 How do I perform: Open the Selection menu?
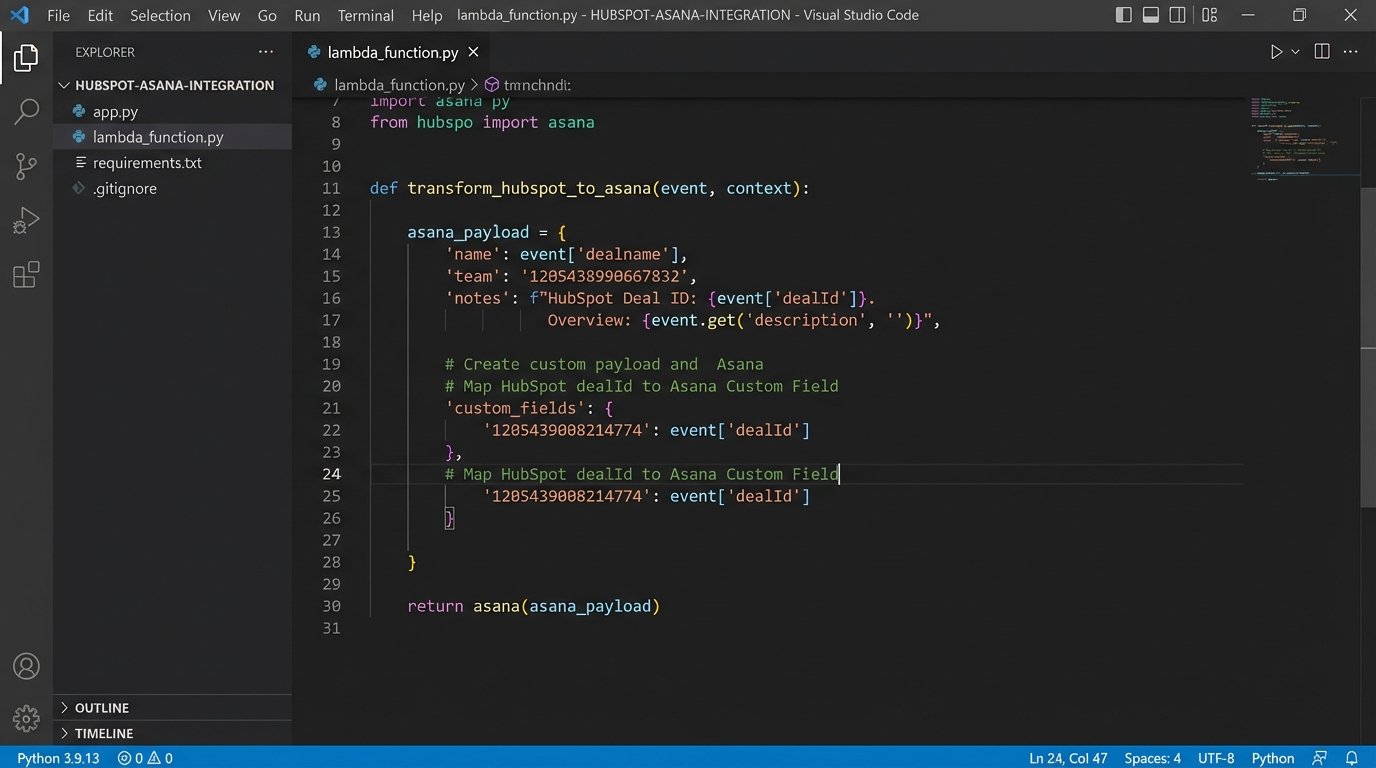(160, 15)
